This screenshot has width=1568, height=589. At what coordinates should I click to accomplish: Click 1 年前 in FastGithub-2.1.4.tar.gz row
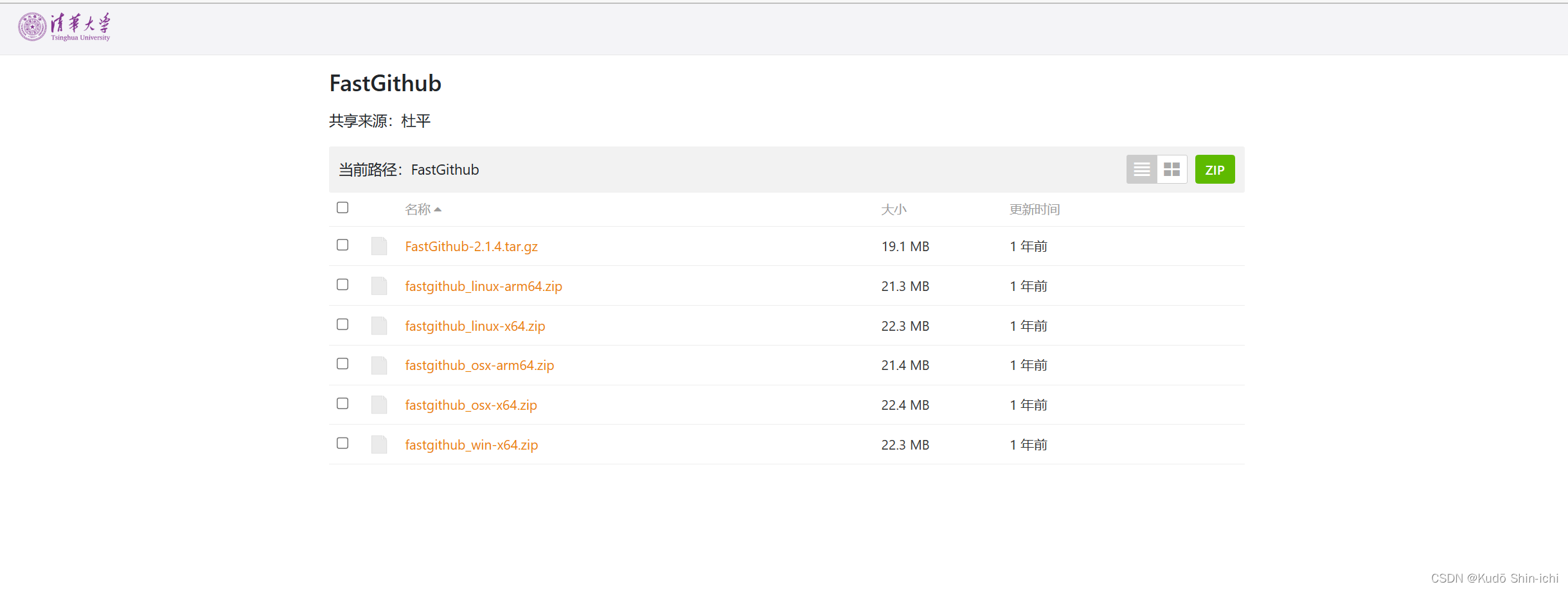(x=1028, y=247)
